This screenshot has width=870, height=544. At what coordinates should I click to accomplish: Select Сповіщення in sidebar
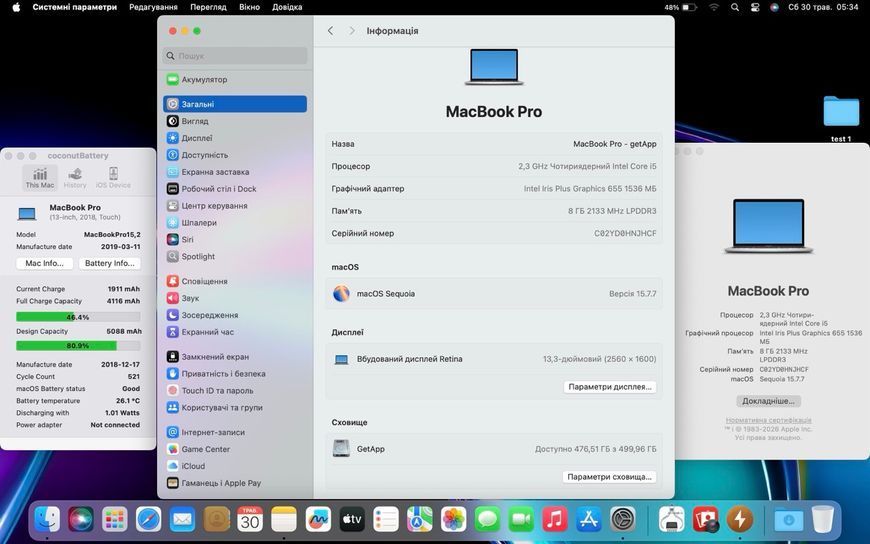pos(235,281)
